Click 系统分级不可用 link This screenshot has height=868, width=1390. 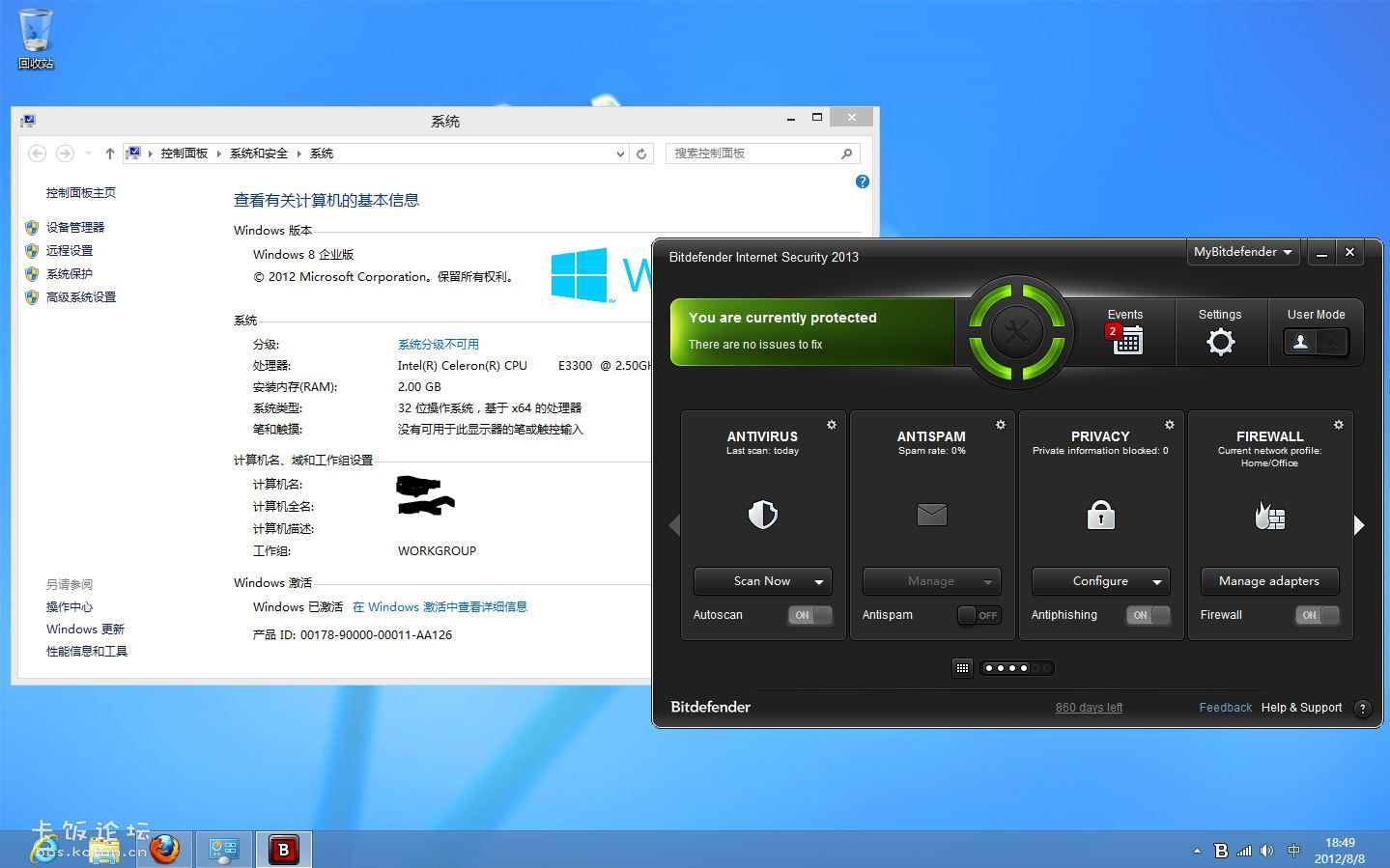439,345
